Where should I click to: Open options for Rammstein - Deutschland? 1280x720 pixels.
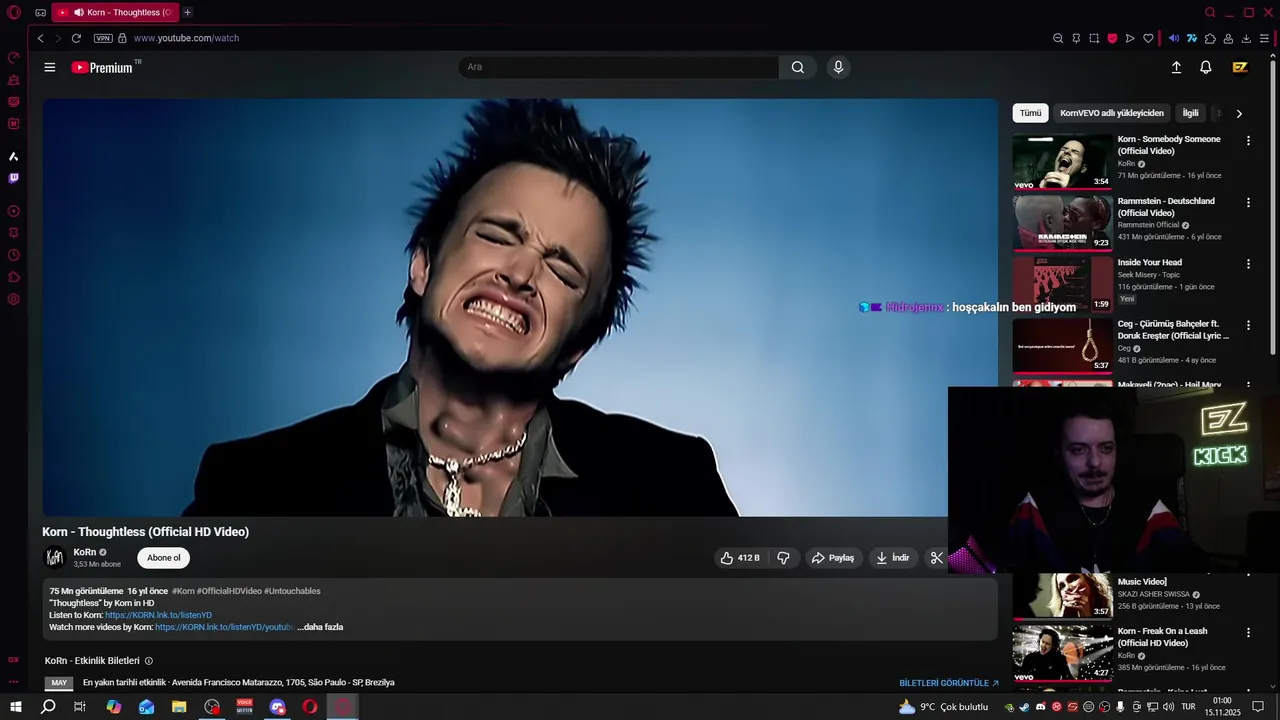pos(1248,203)
